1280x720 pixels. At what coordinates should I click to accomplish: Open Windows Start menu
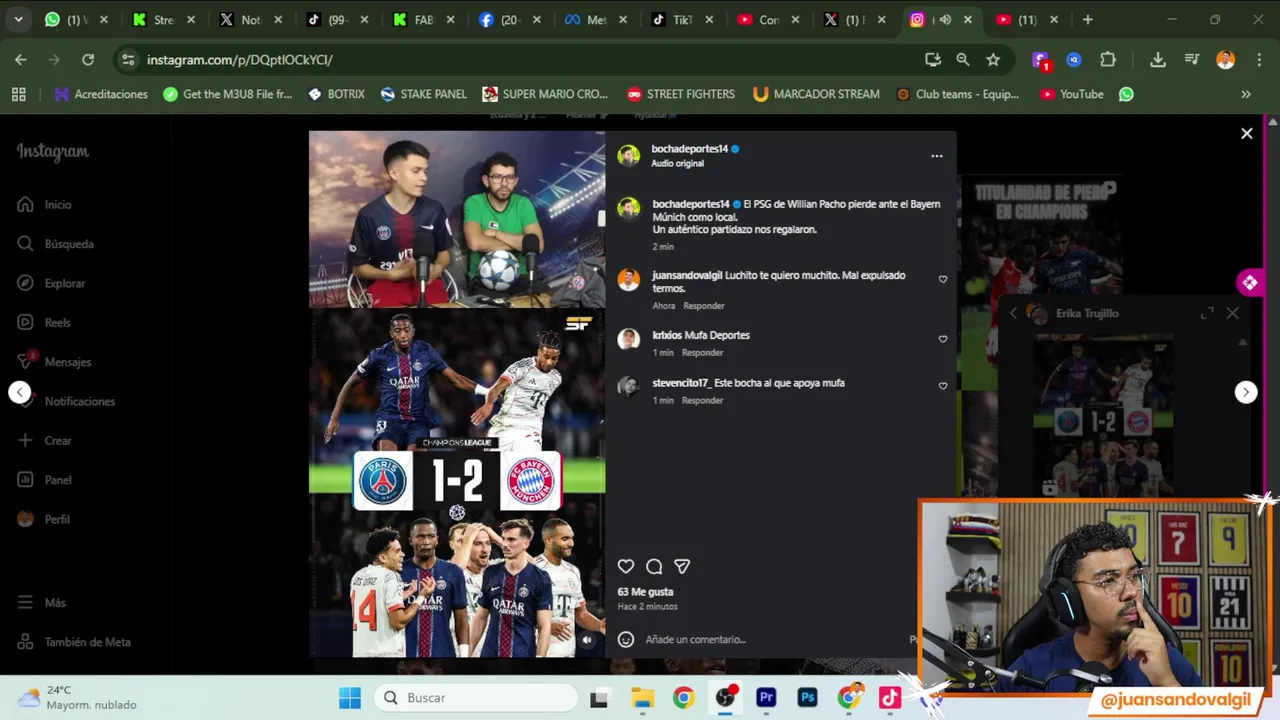(349, 698)
